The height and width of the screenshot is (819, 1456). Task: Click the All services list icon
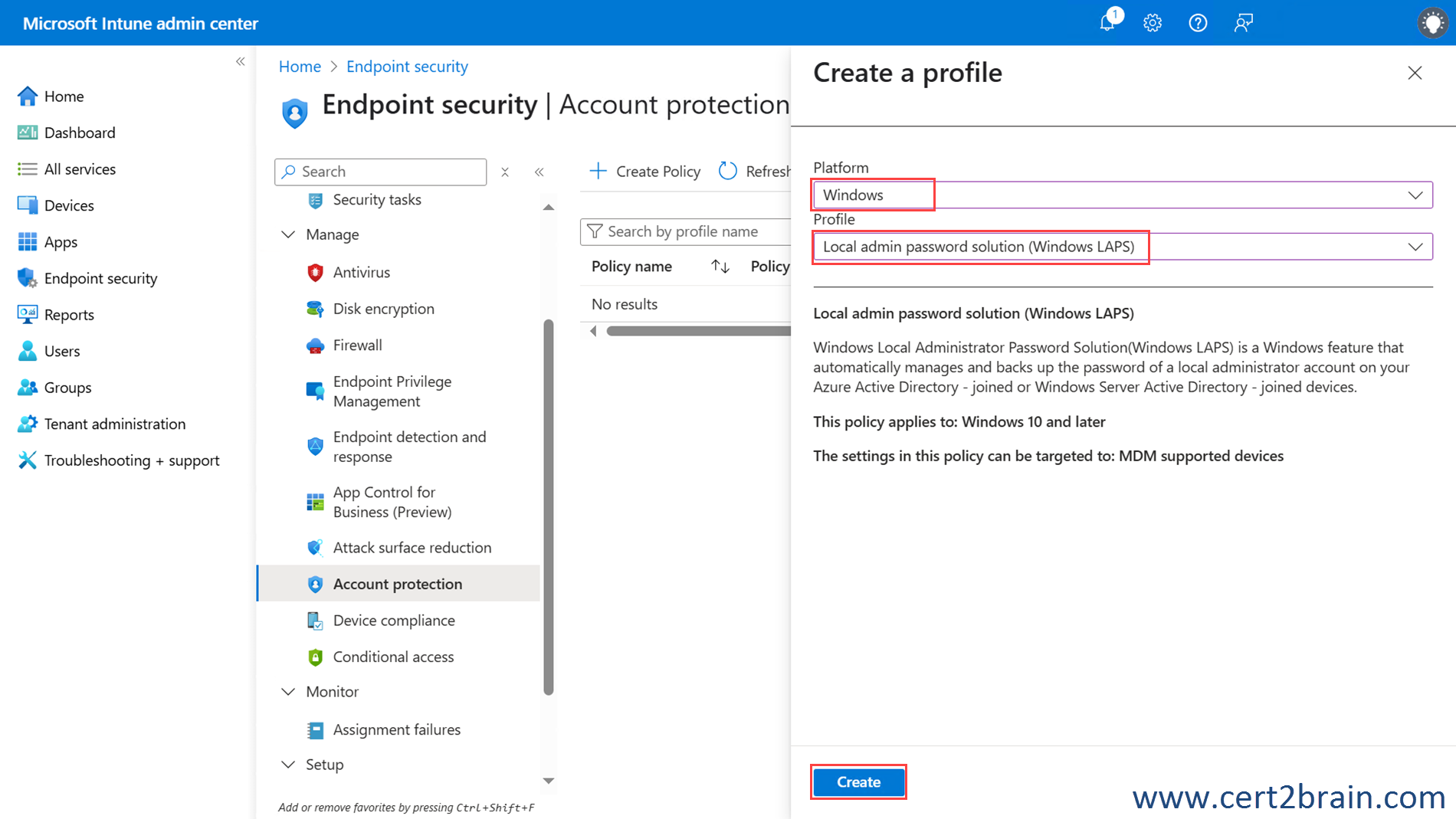point(28,169)
